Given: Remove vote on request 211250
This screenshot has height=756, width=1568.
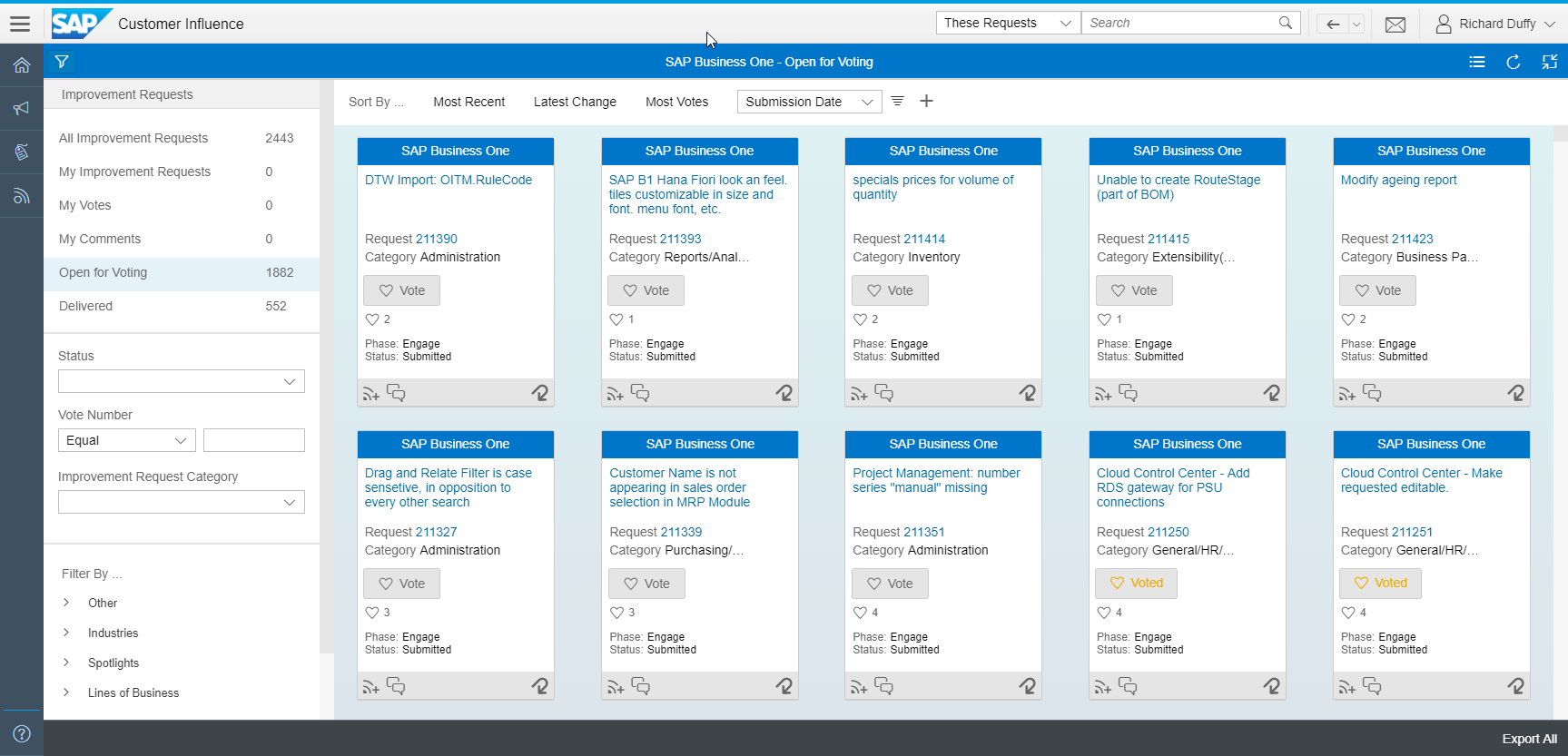Looking at the screenshot, I should tap(1136, 584).
